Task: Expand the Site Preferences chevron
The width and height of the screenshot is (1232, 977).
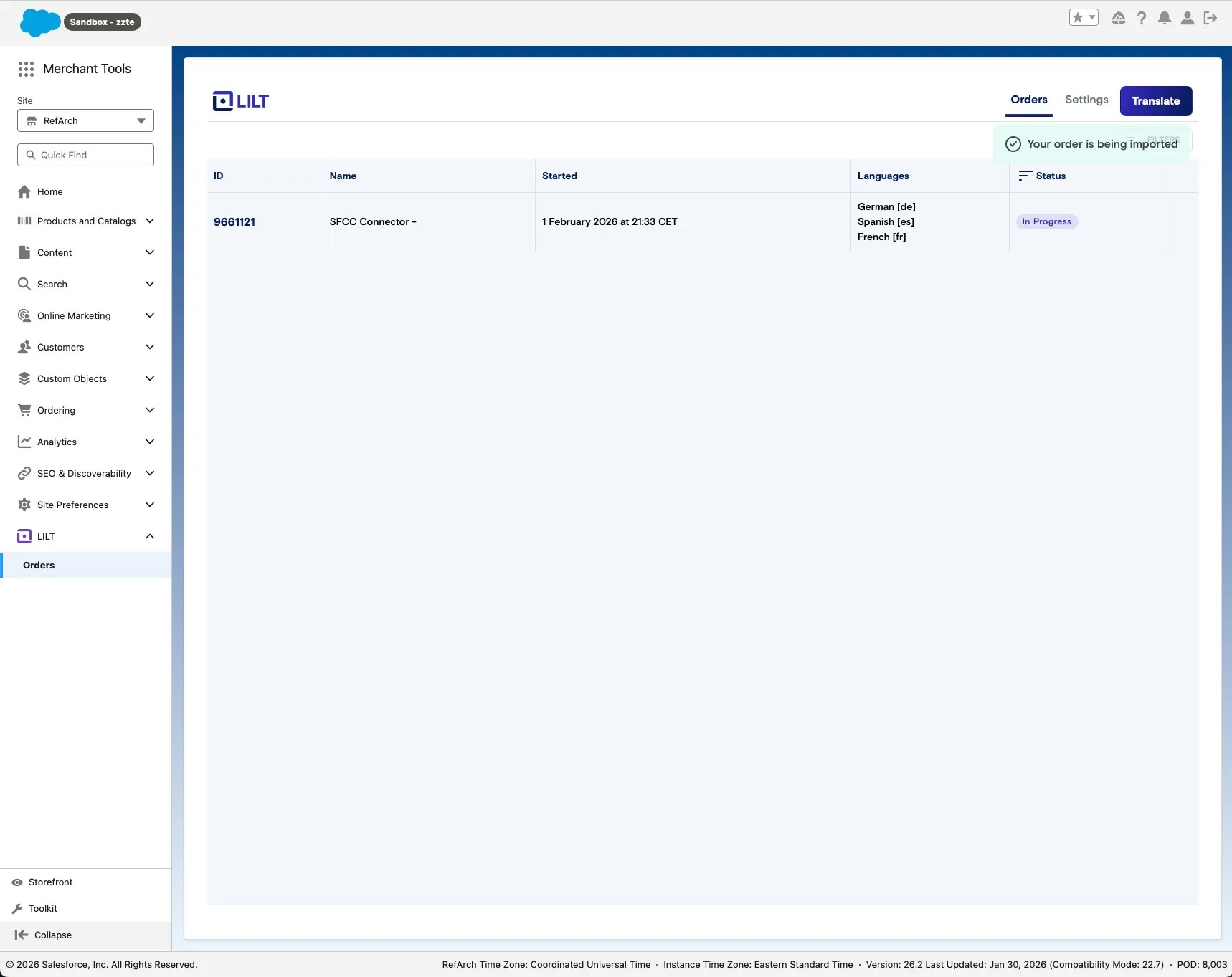Action: coord(150,505)
